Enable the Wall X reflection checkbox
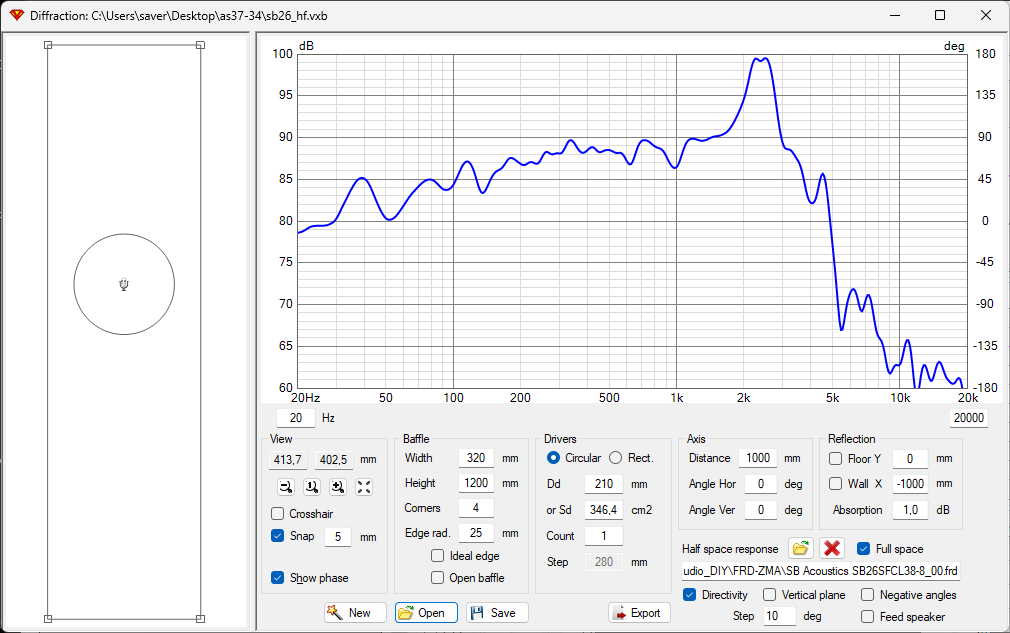Viewport: 1010px width, 633px height. [835, 484]
